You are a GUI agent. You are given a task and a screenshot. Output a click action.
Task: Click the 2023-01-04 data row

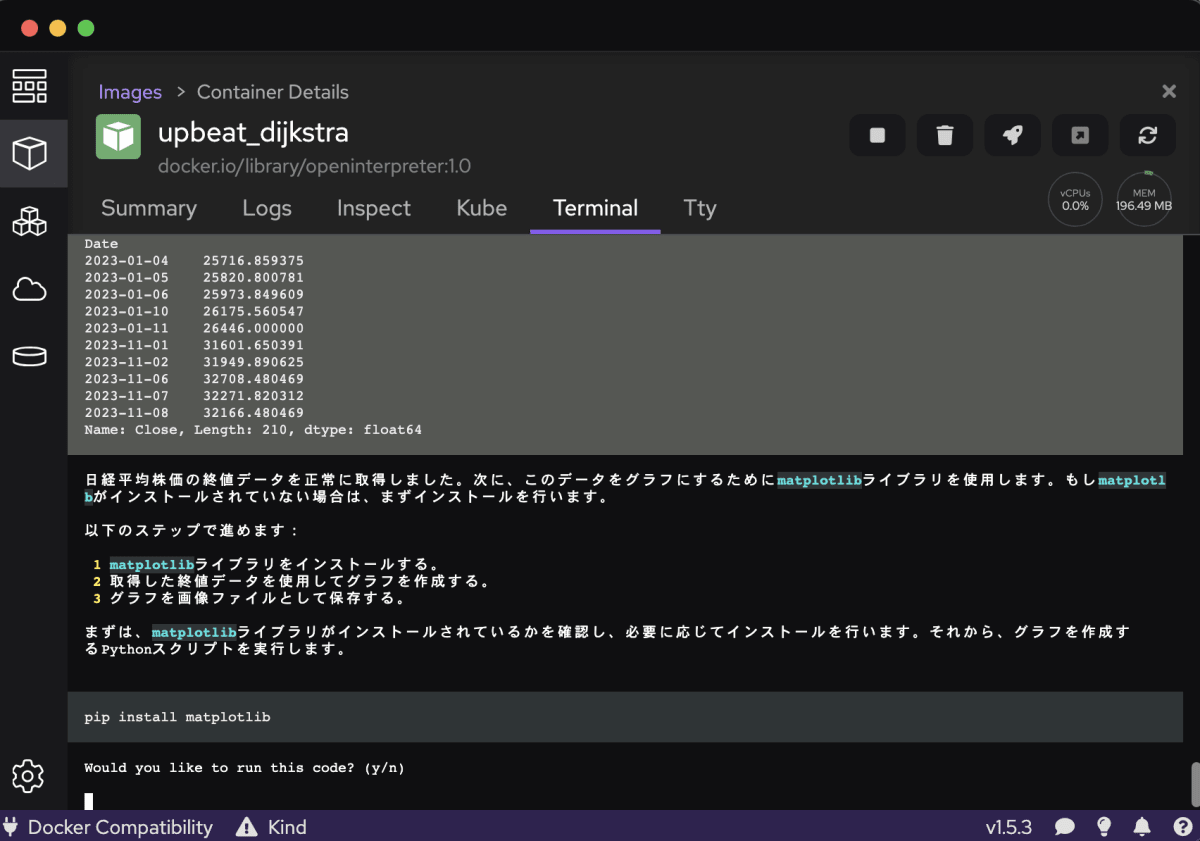[194, 260]
